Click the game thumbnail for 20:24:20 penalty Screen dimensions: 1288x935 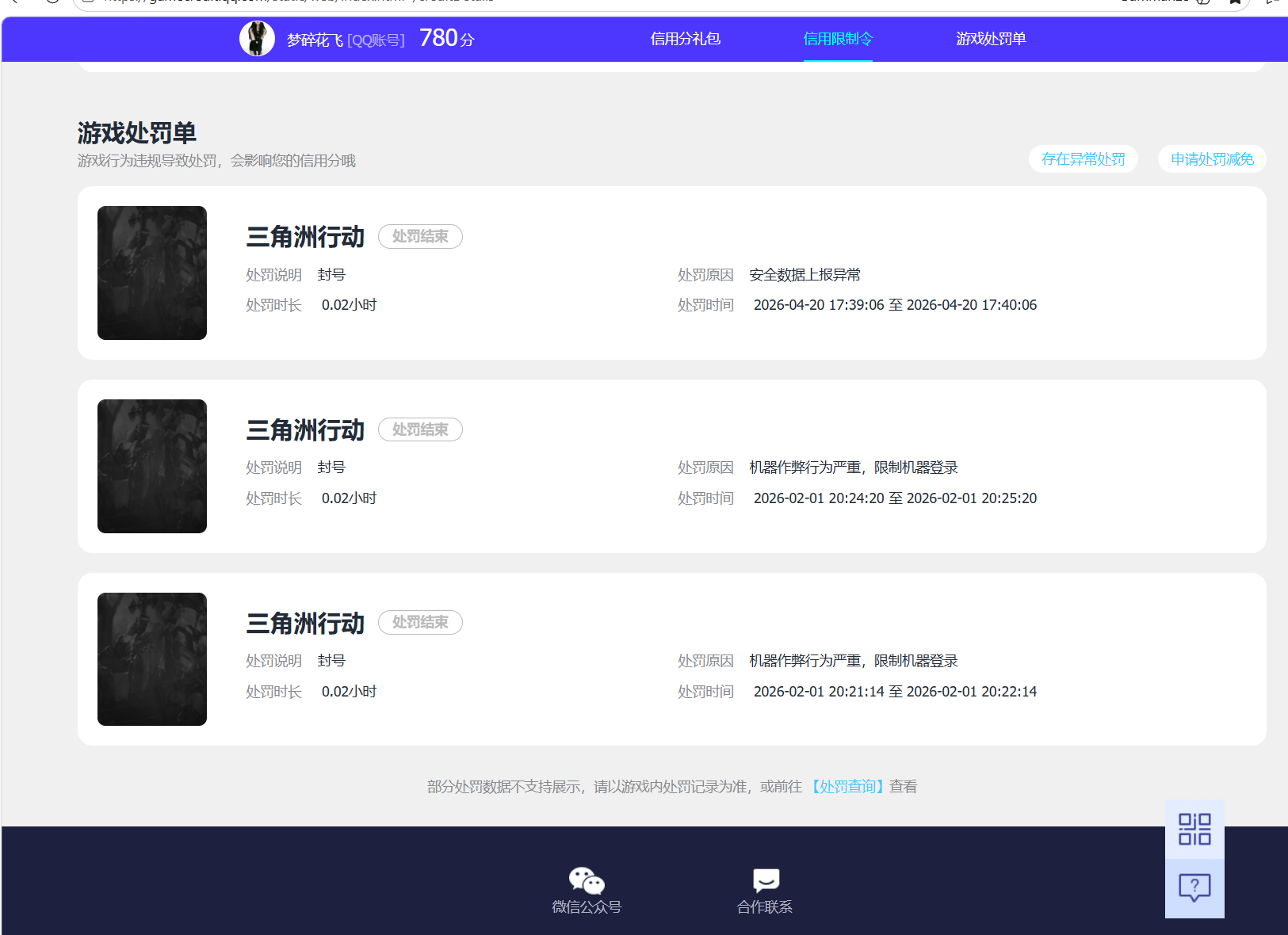[x=152, y=467]
